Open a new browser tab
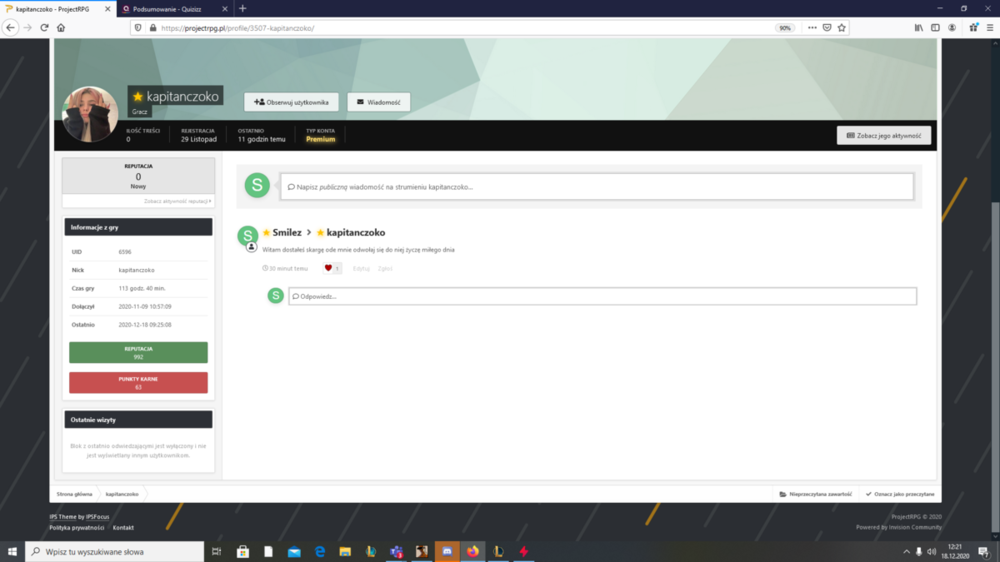Image resolution: width=1000 pixels, height=562 pixels. pyautogui.click(x=242, y=9)
